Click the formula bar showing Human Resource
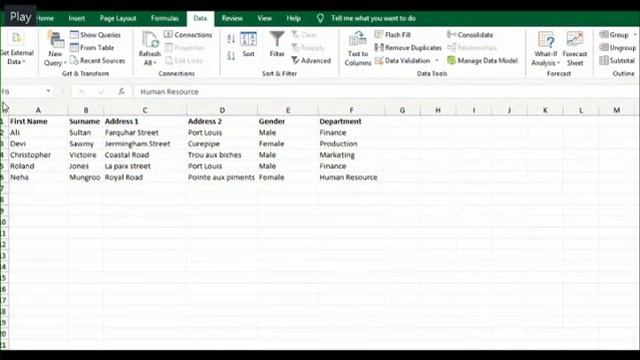The height and width of the screenshot is (360, 640). (386, 91)
